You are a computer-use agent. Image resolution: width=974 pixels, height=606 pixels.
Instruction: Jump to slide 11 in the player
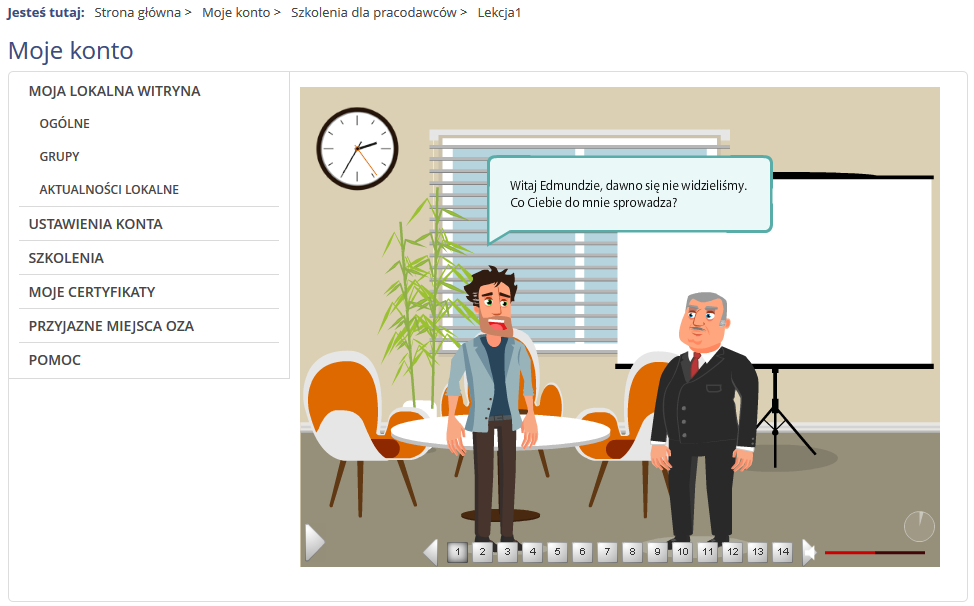(708, 552)
